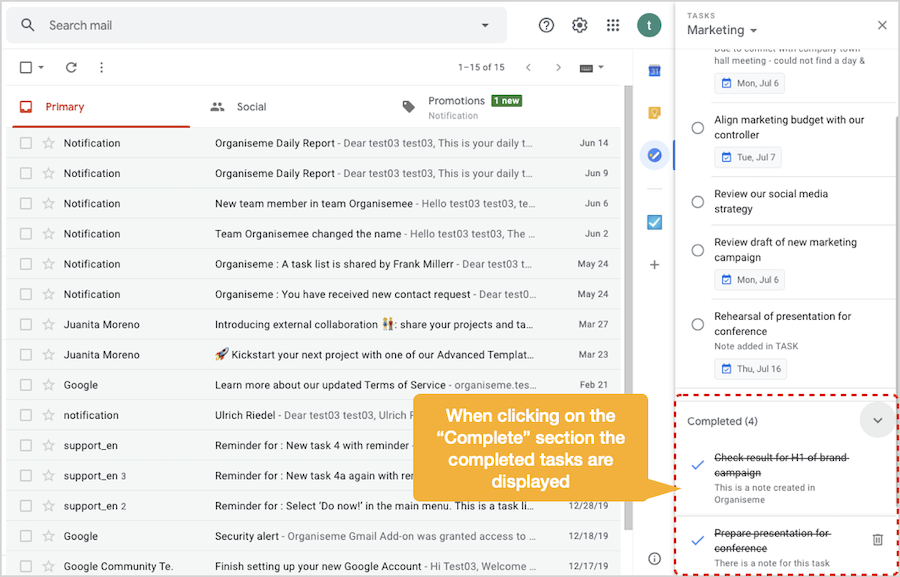900x577 pixels.
Task: Click the 'Thu, Jul 16' date chip
Action: coord(750,369)
